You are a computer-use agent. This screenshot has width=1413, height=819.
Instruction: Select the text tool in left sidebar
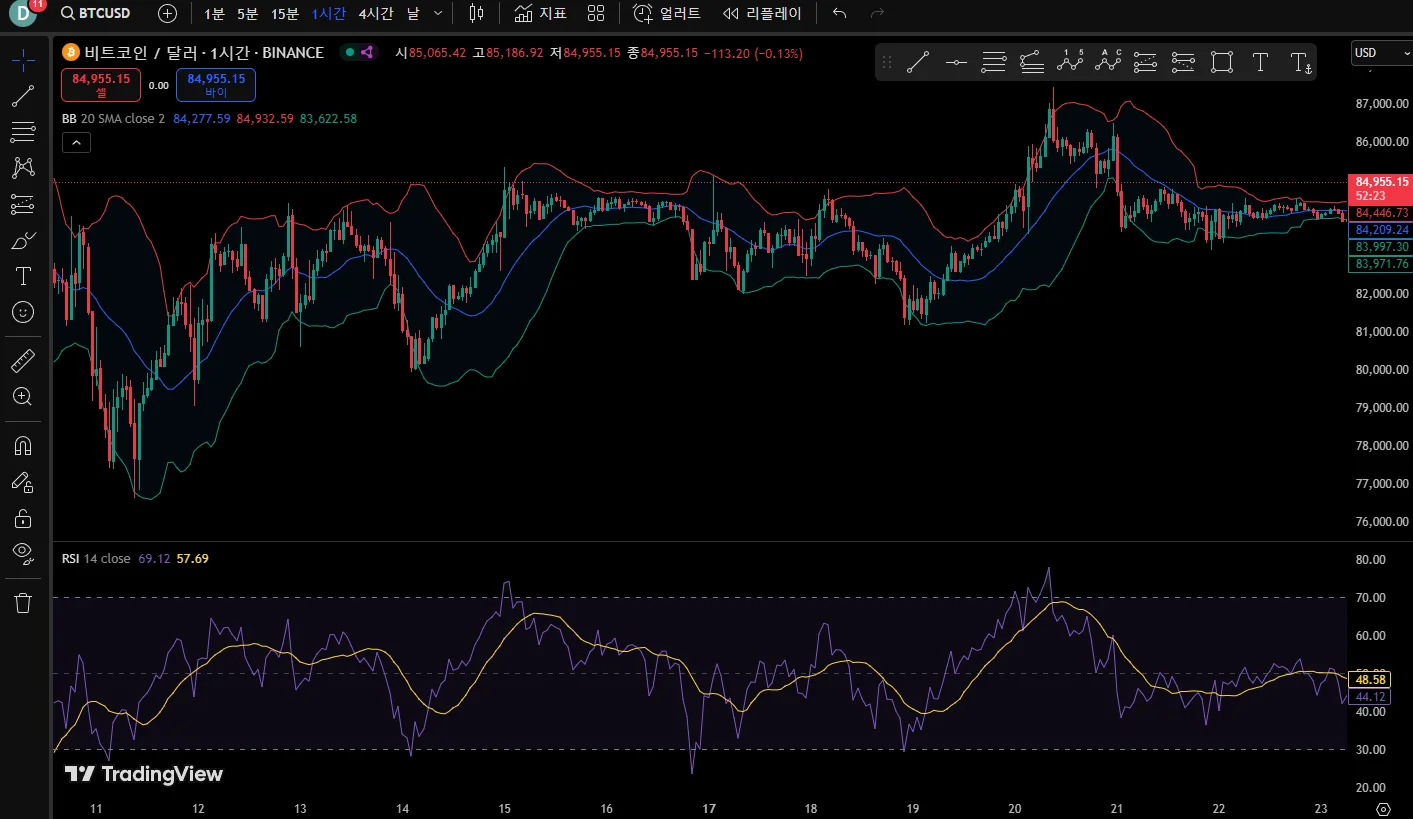pos(22,276)
